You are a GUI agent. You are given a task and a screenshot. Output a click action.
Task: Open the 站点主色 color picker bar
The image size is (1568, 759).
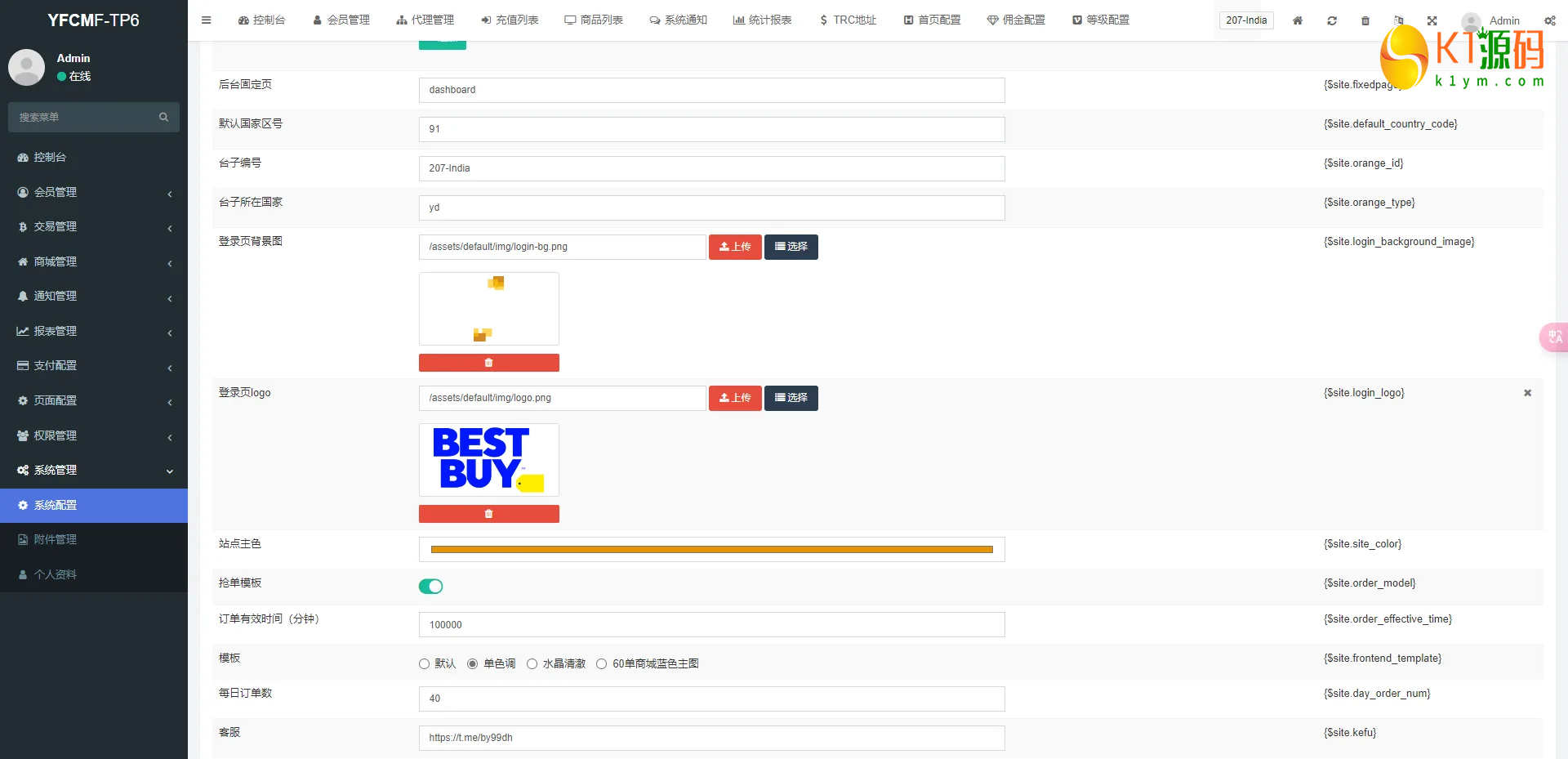click(712, 550)
